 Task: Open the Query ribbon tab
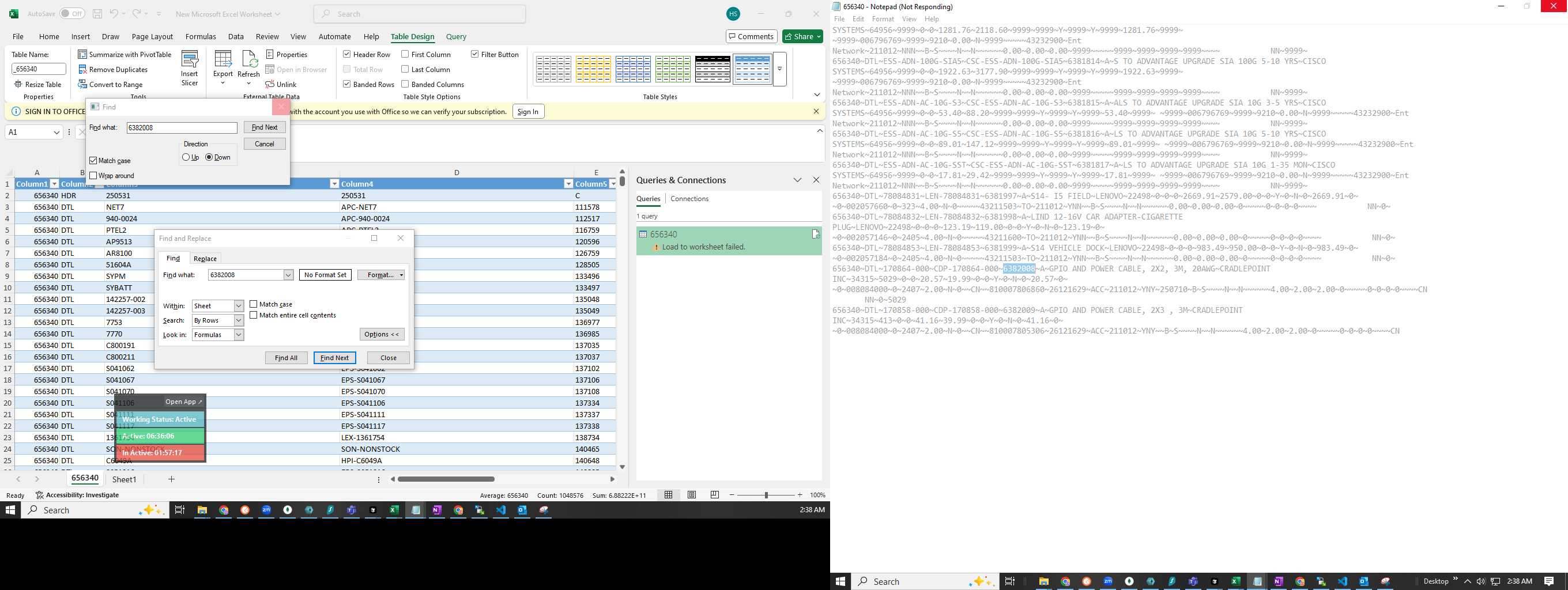click(x=456, y=36)
